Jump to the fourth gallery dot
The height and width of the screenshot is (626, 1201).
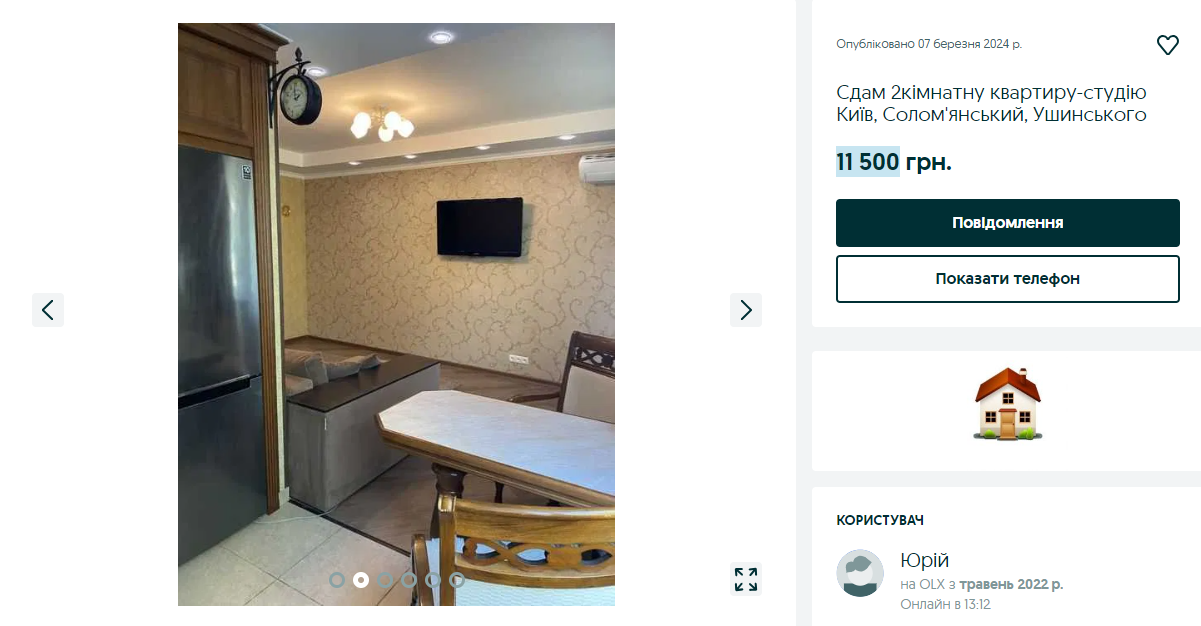coord(409,580)
